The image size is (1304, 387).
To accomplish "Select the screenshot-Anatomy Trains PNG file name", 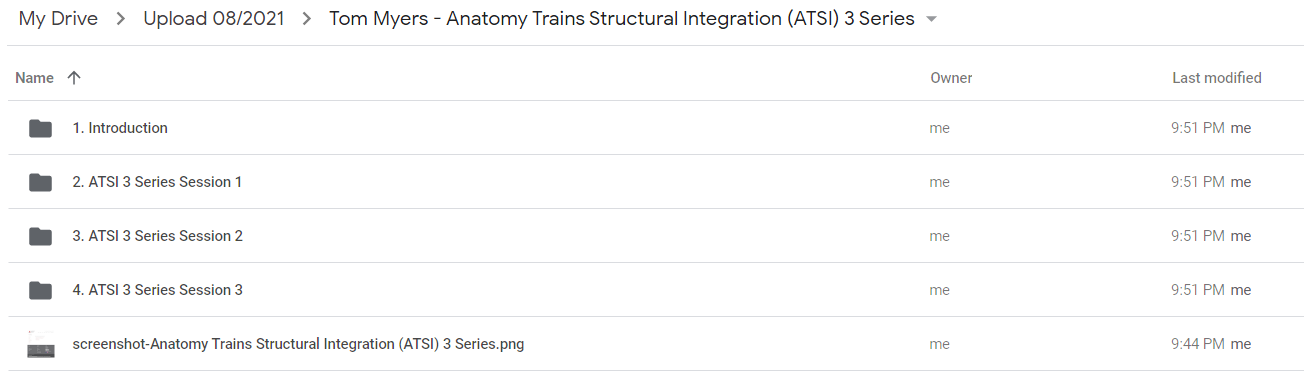I will pyautogui.click(x=298, y=344).
